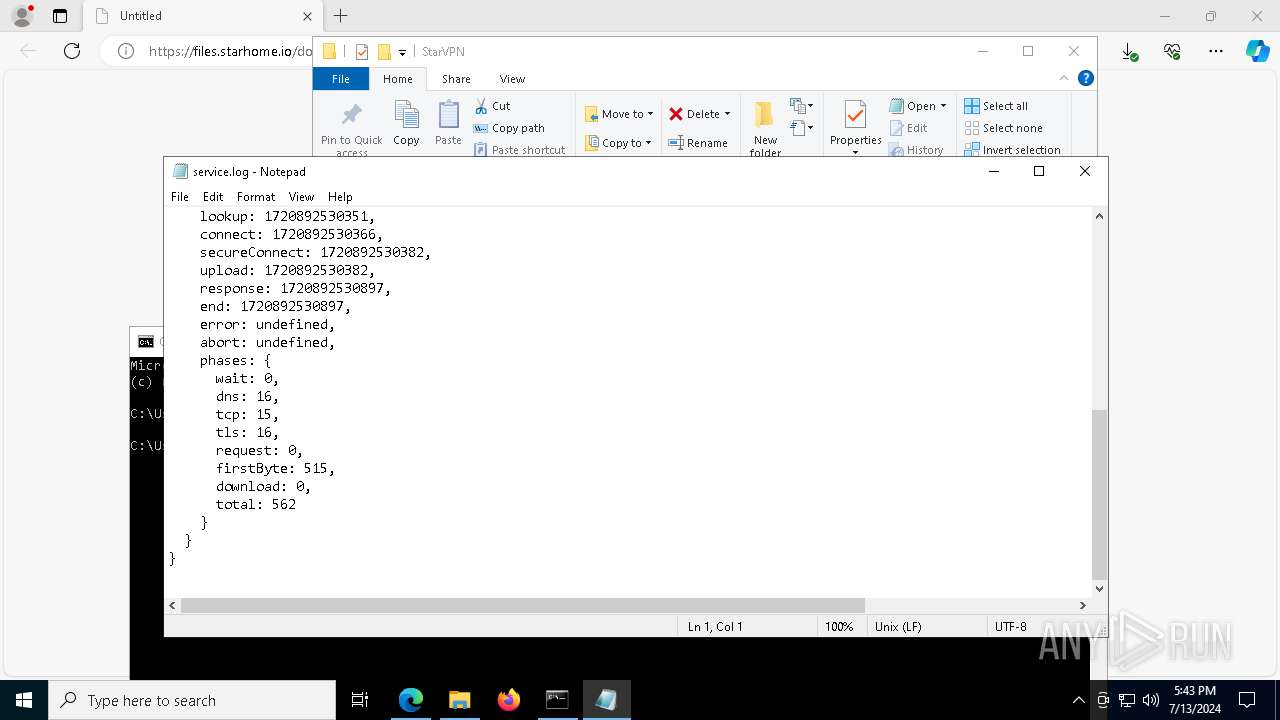Open Notepad Format menu

[256, 197]
